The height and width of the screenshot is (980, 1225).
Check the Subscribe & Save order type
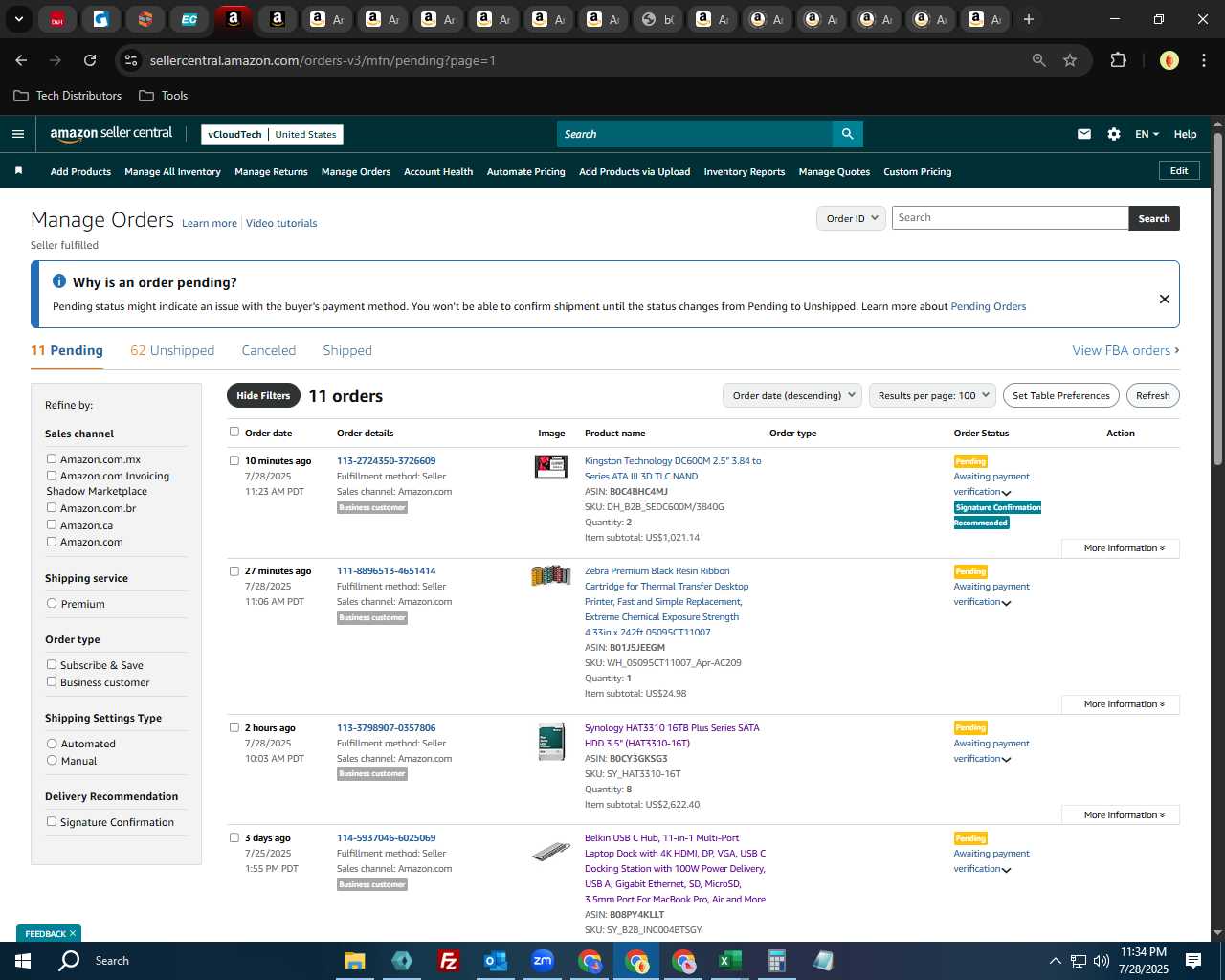pyautogui.click(x=52, y=664)
